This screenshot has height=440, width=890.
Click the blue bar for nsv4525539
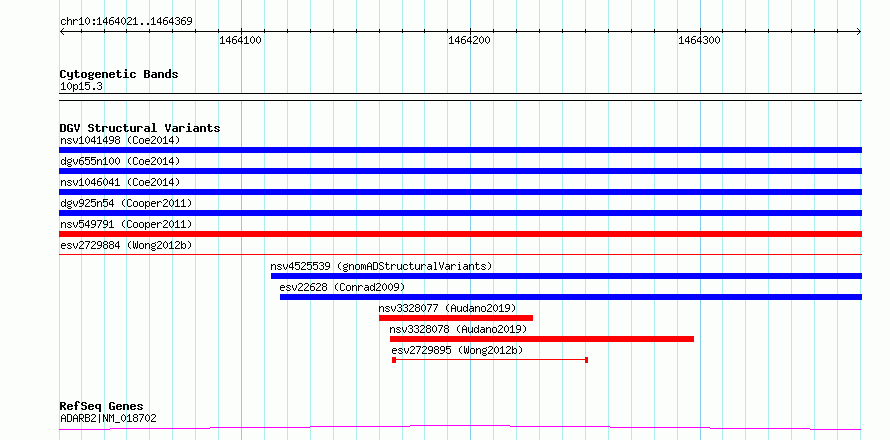[566, 276]
